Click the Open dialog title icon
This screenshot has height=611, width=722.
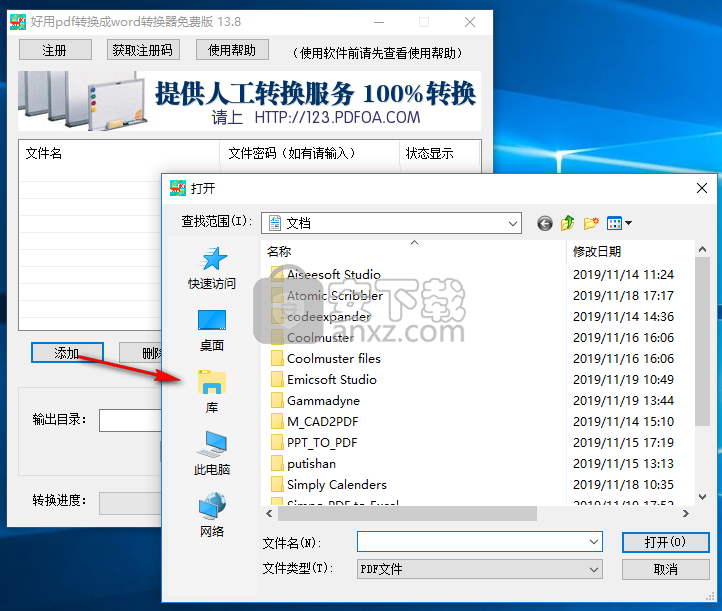178,188
